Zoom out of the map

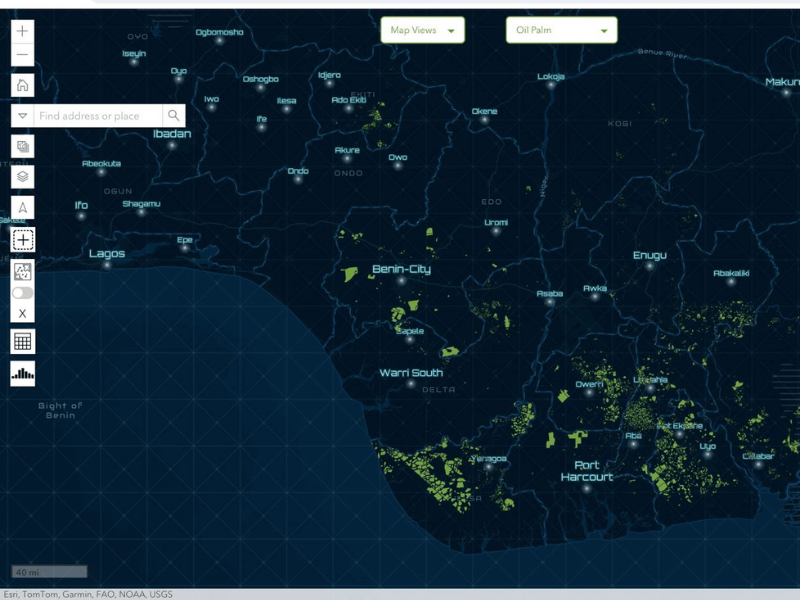click(x=22, y=55)
